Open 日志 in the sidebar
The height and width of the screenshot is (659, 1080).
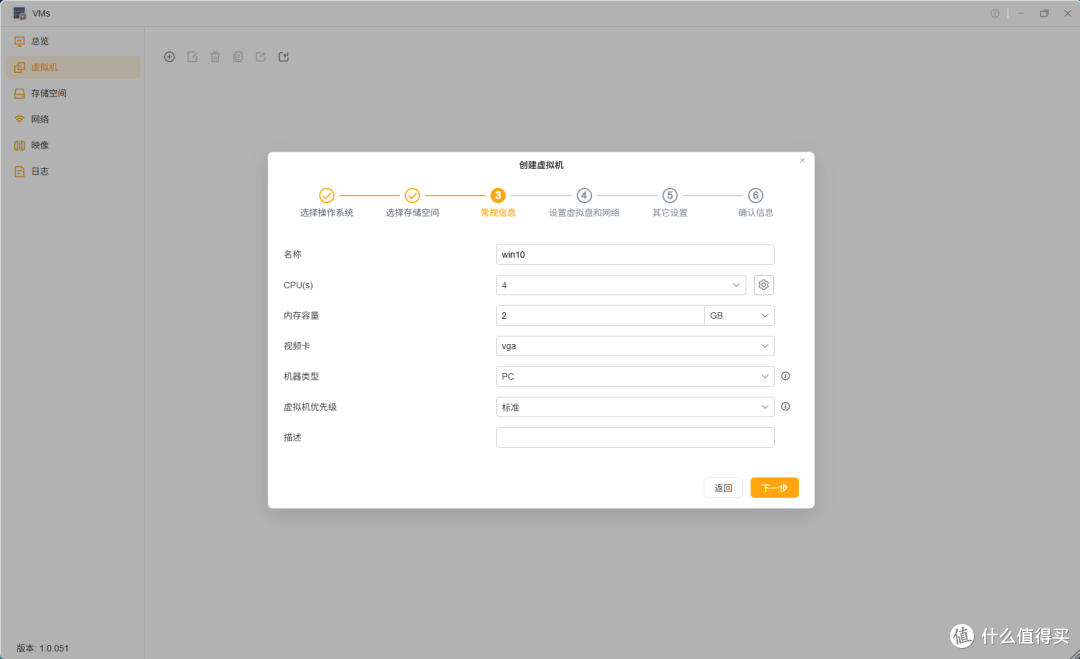click(72, 171)
